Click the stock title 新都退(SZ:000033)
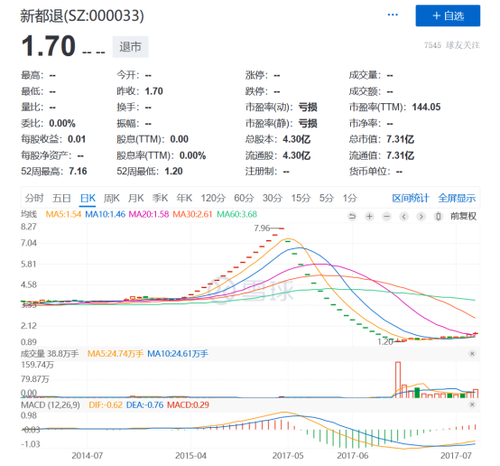The image size is (500, 466). click(x=82, y=16)
